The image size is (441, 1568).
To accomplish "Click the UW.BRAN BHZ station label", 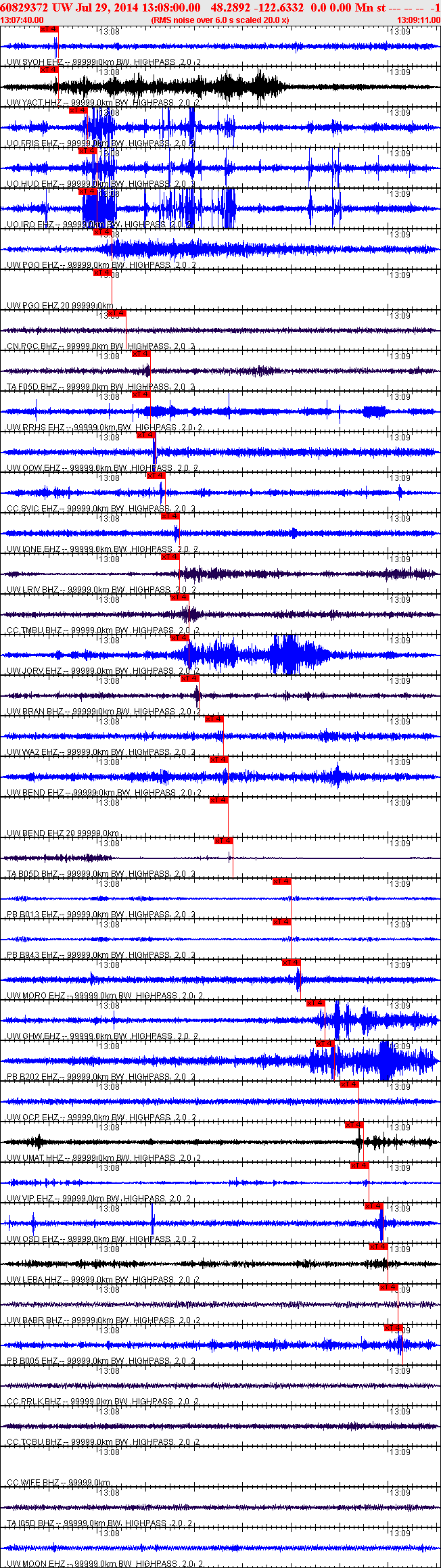I will [32, 712].
